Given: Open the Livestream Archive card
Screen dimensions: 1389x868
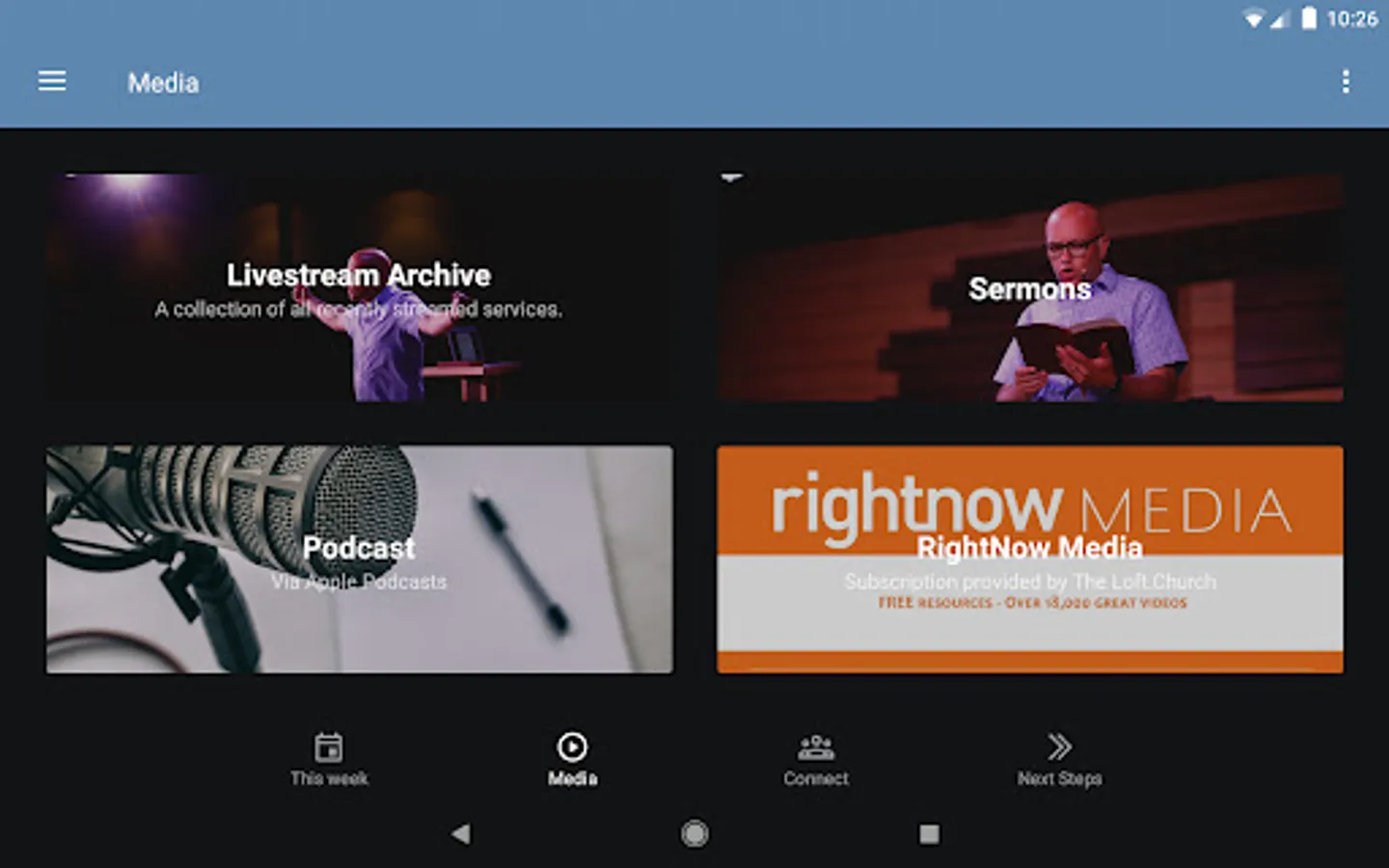Looking at the screenshot, I should 360,287.
